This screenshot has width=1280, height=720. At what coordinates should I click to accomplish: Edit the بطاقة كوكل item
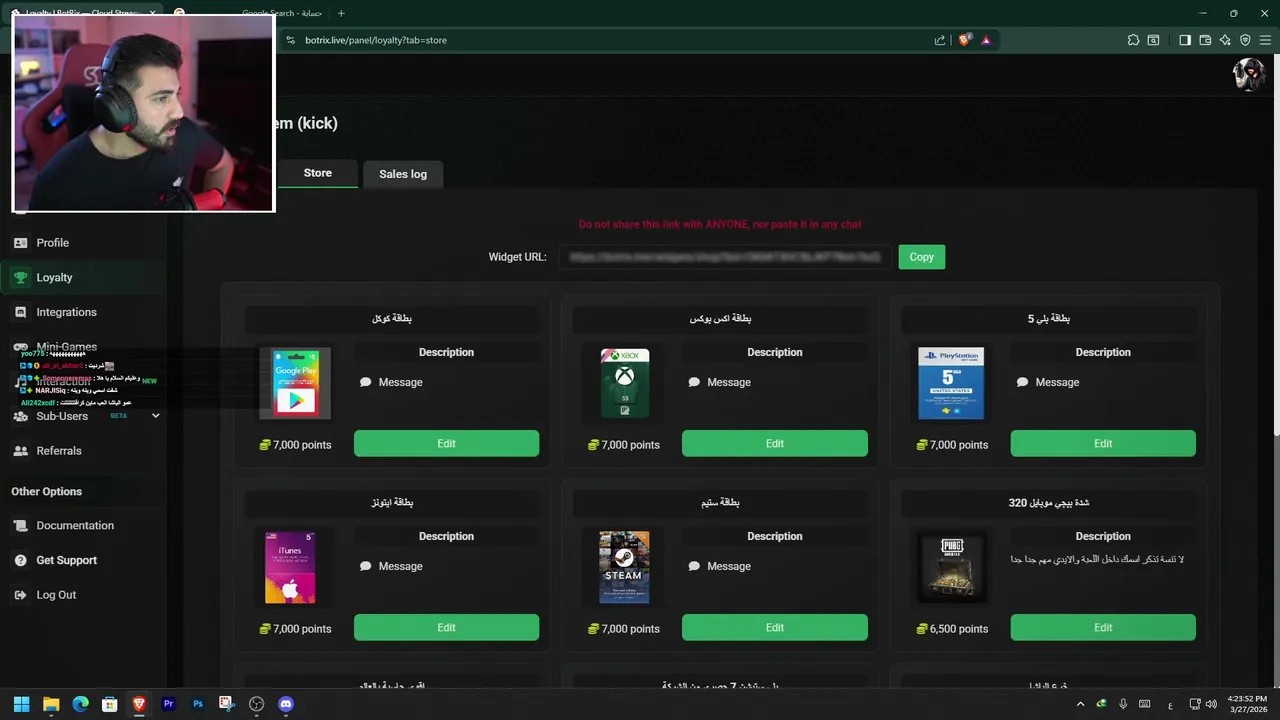(x=446, y=444)
